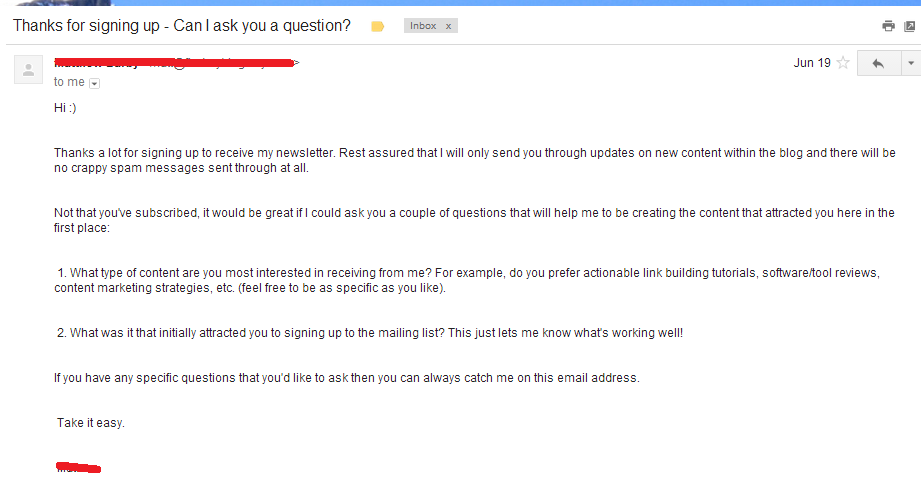Remove the Inbox label with its x
The height and width of the screenshot is (491, 921).
click(x=448, y=26)
